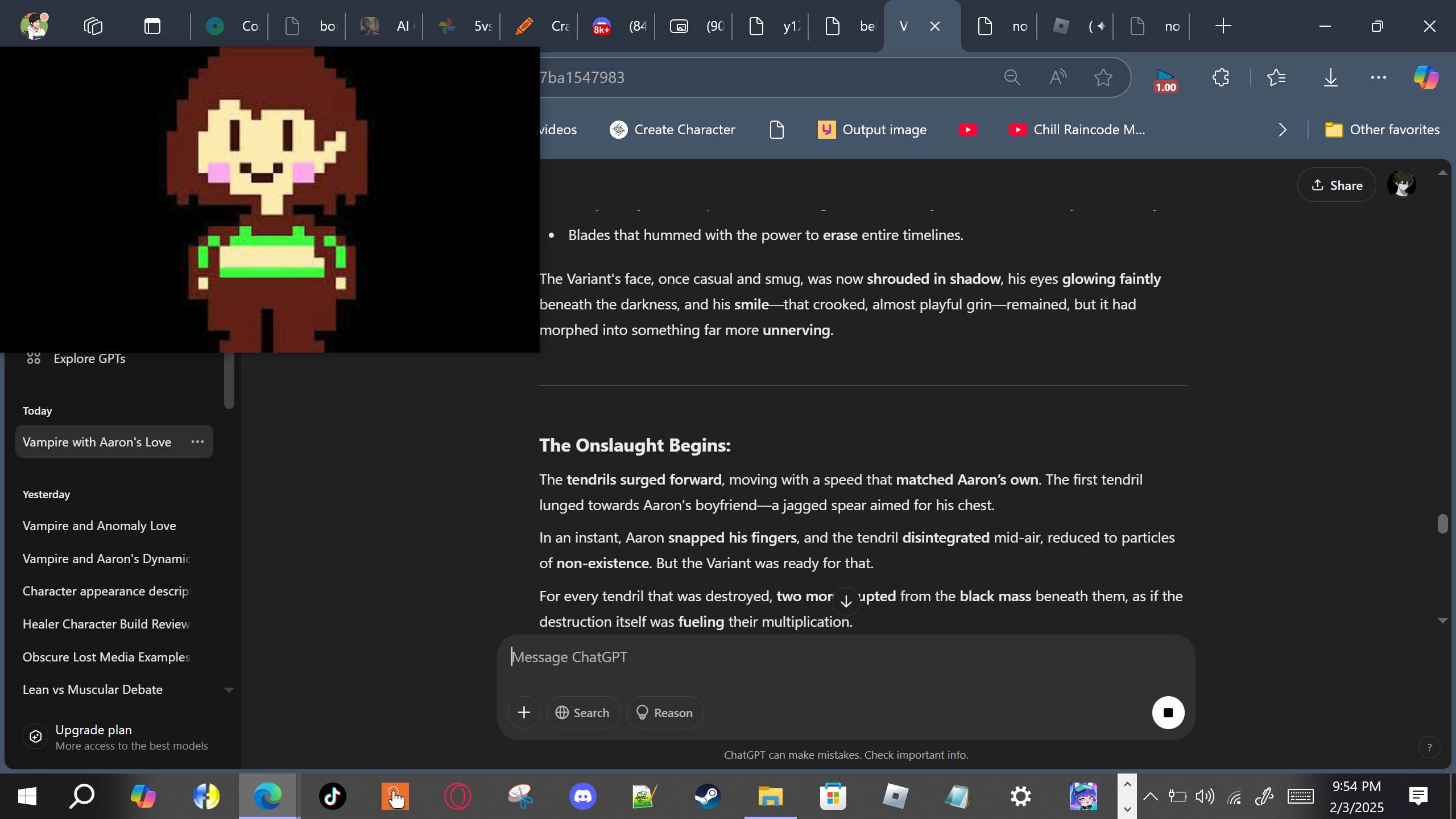Open the Edge profile avatar
This screenshot has height=819, width=1456.
point(34,26)
